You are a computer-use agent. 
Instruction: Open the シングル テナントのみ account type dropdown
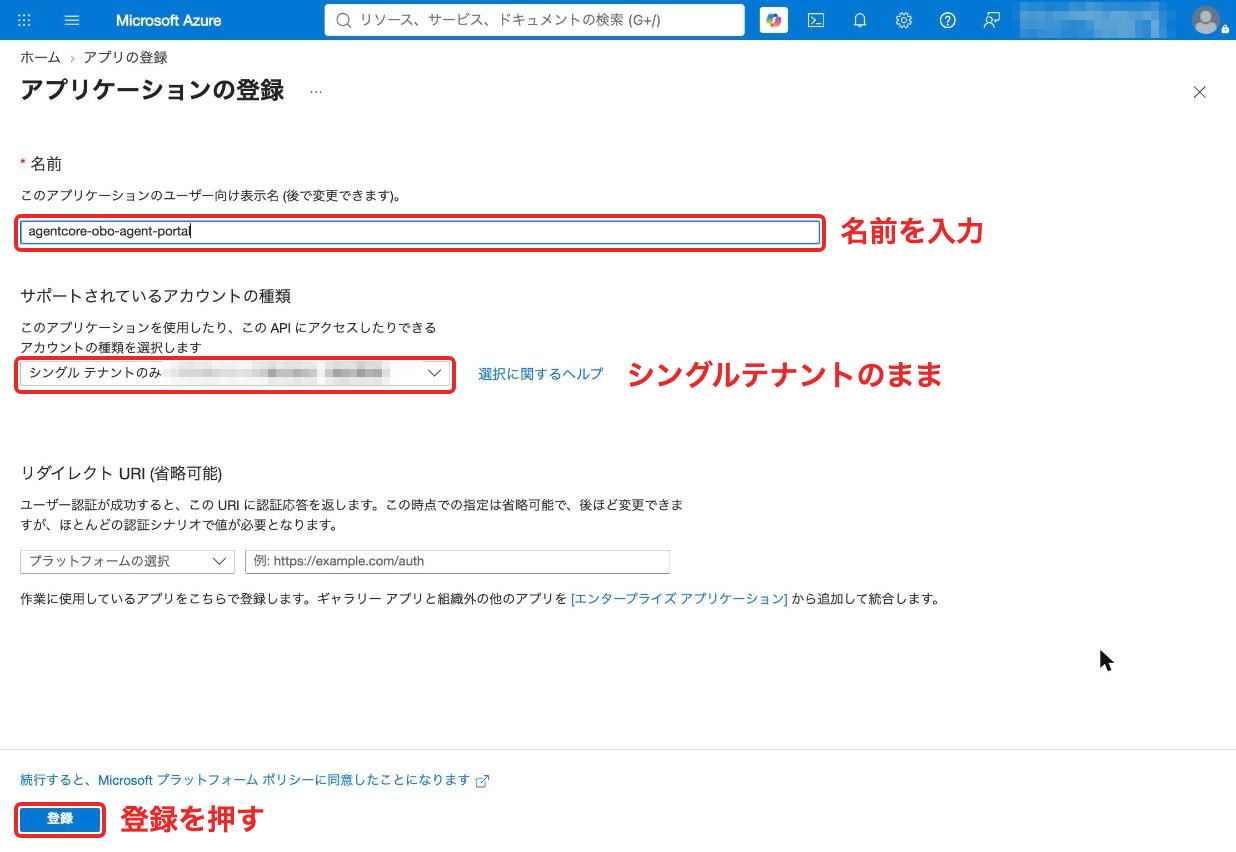click(235, 373)
